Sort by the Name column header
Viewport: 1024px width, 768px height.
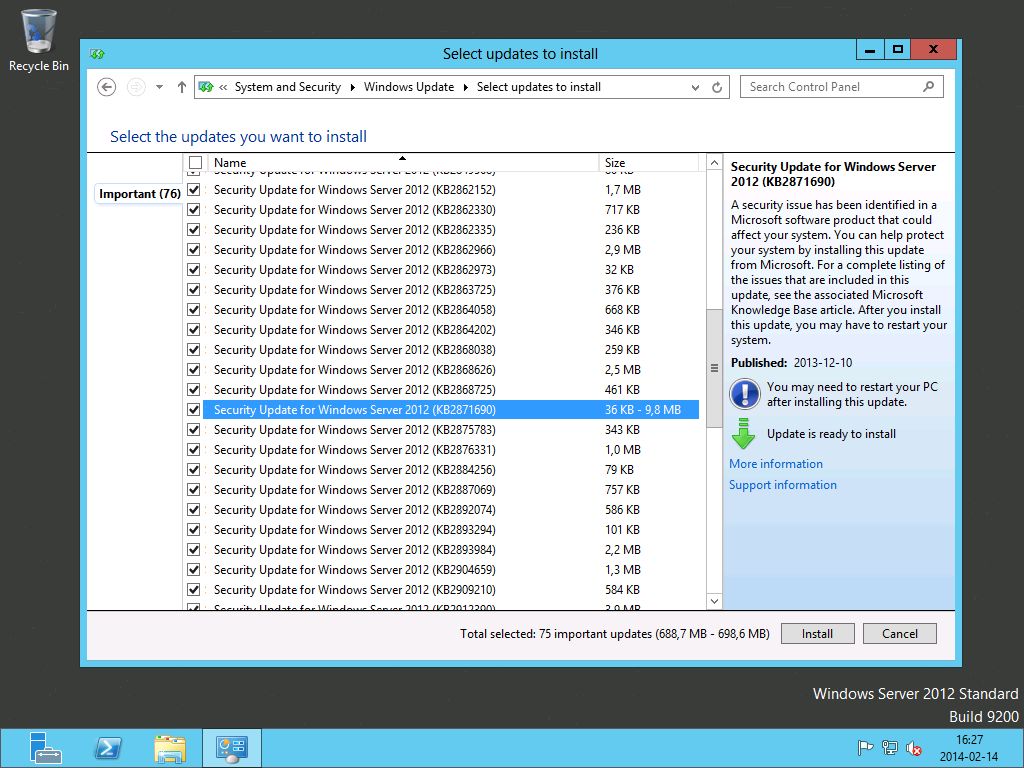tap(402, 163)
